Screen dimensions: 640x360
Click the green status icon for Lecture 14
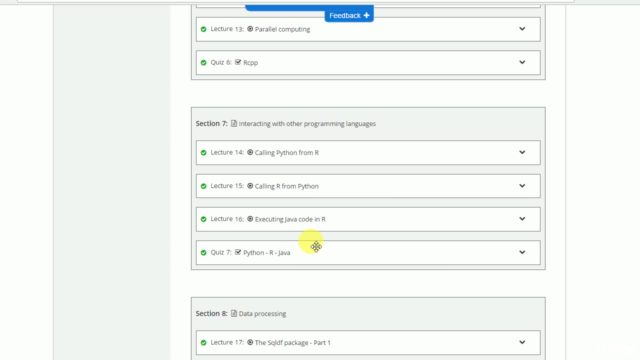(203, 153)
